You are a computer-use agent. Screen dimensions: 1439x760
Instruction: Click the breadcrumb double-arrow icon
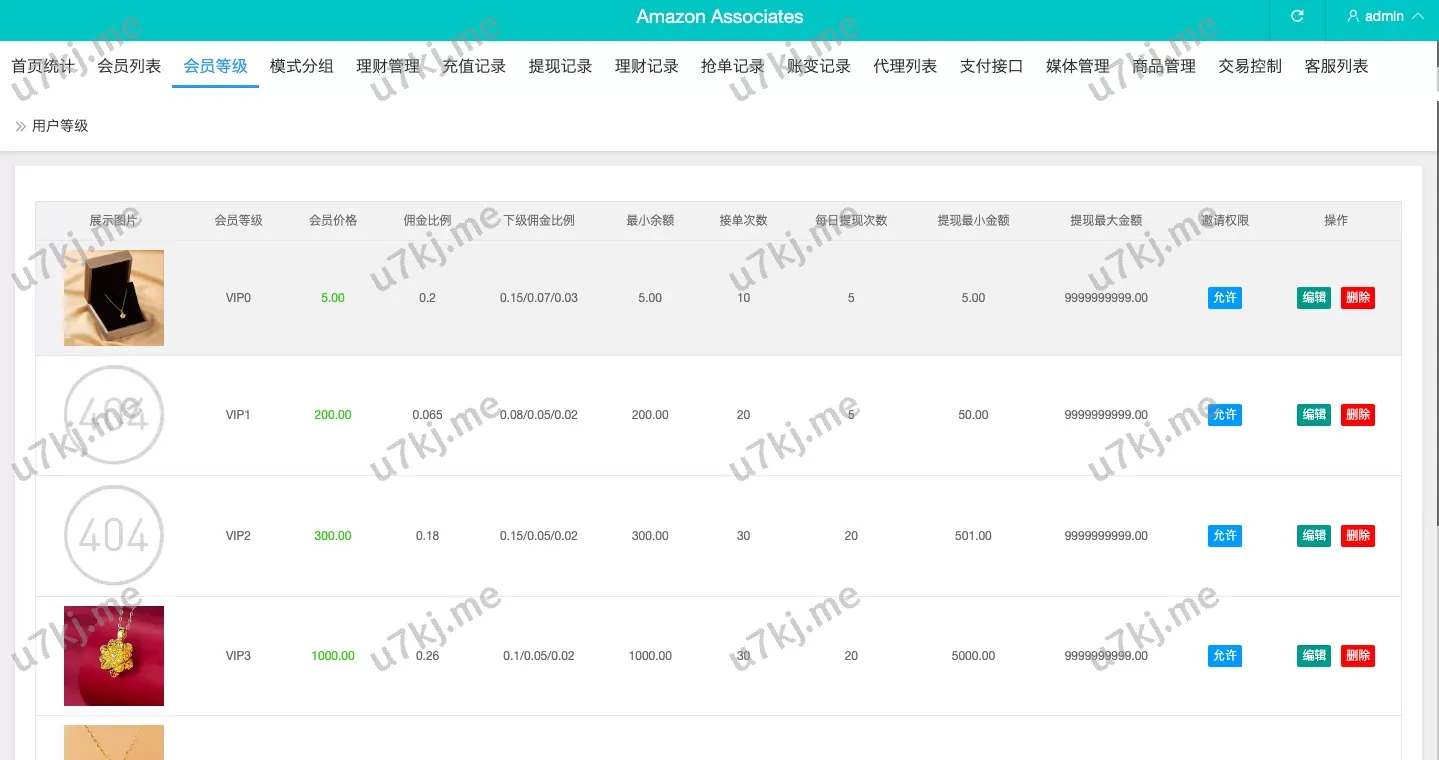[20, 126]
